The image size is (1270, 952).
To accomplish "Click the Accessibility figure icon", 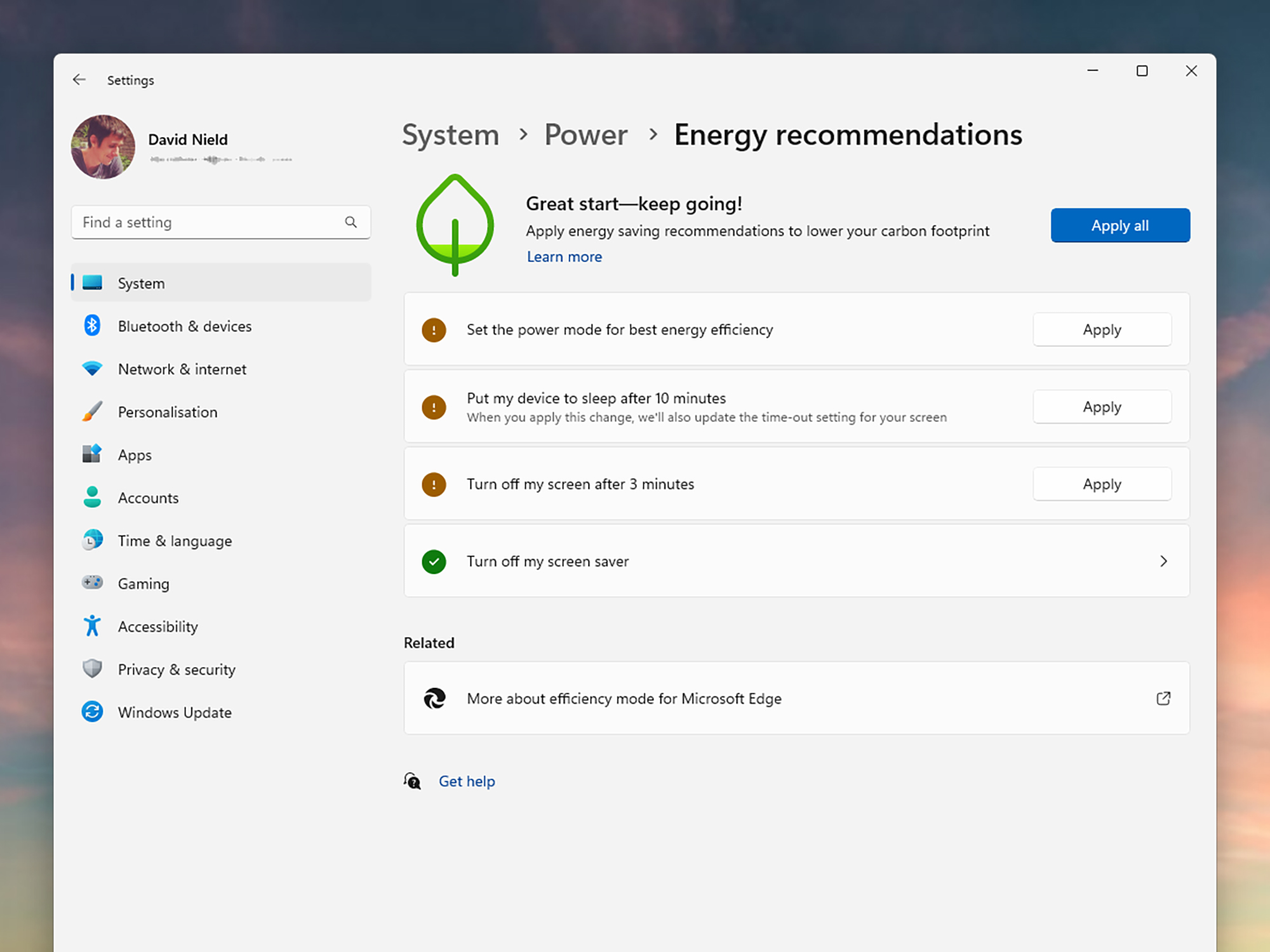I will (93, 626).
